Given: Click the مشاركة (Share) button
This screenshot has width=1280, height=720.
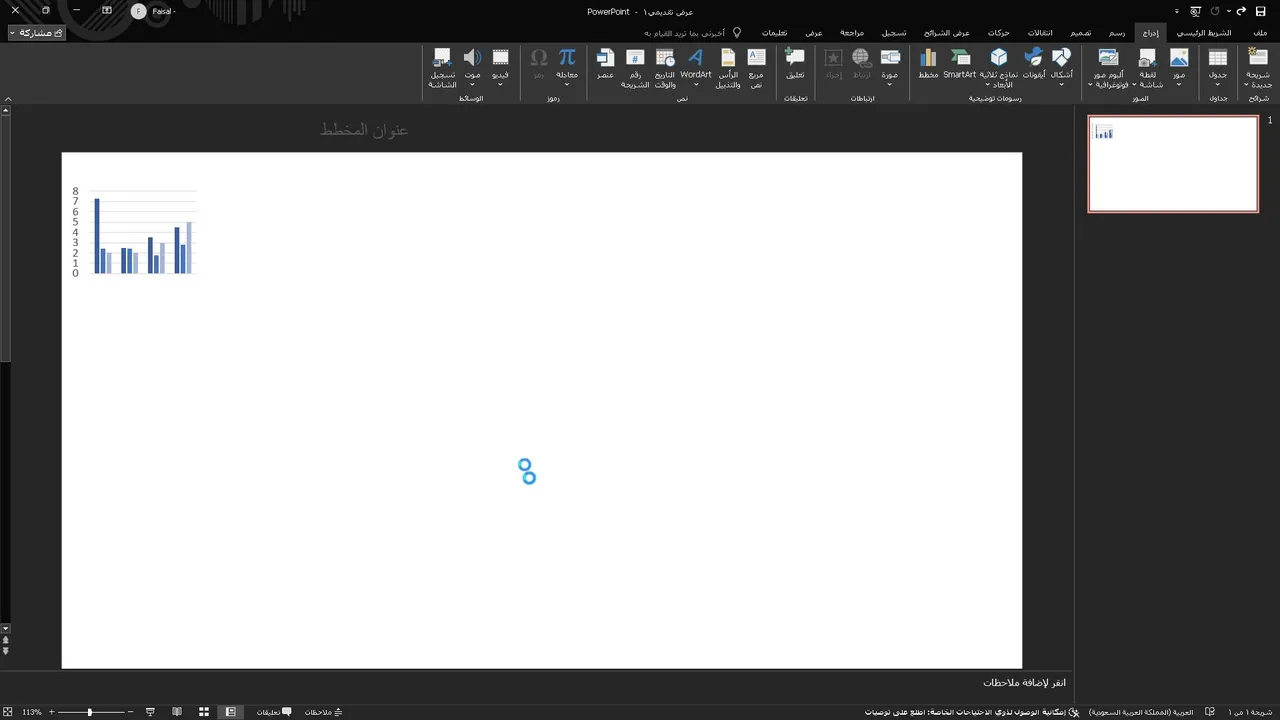Looking at the screenshot, I should point(37,33).
